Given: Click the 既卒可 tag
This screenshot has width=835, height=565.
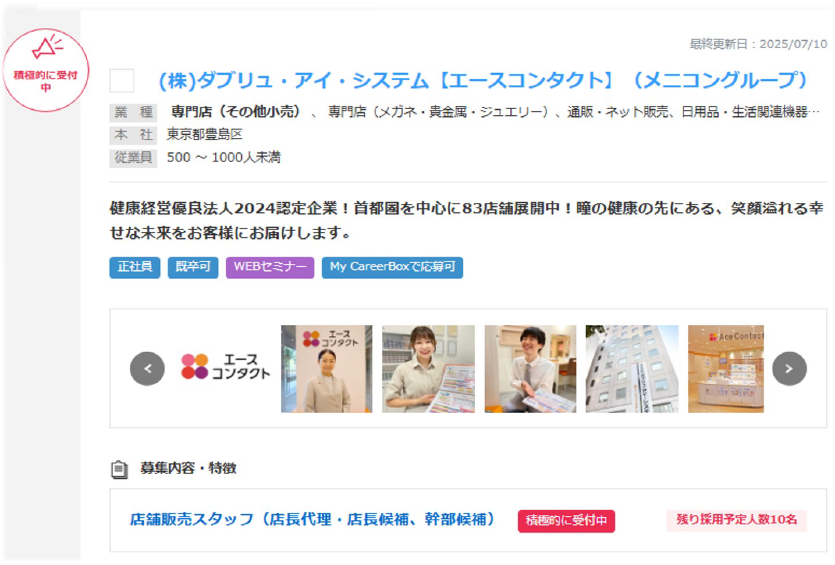Looking at the screenshot, I should [193, 267].
